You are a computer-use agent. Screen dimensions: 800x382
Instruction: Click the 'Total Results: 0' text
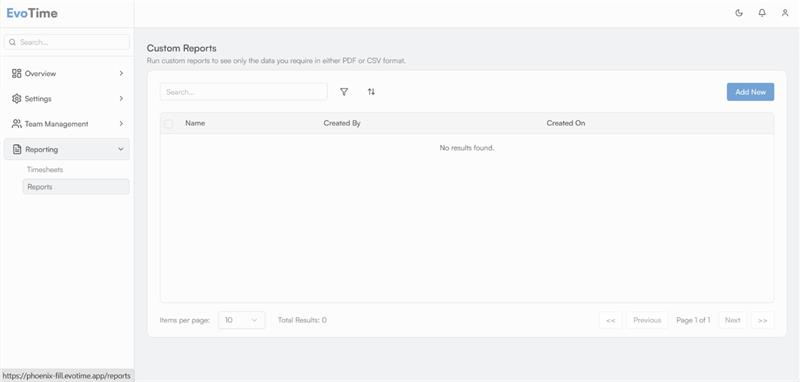point(302,320)
